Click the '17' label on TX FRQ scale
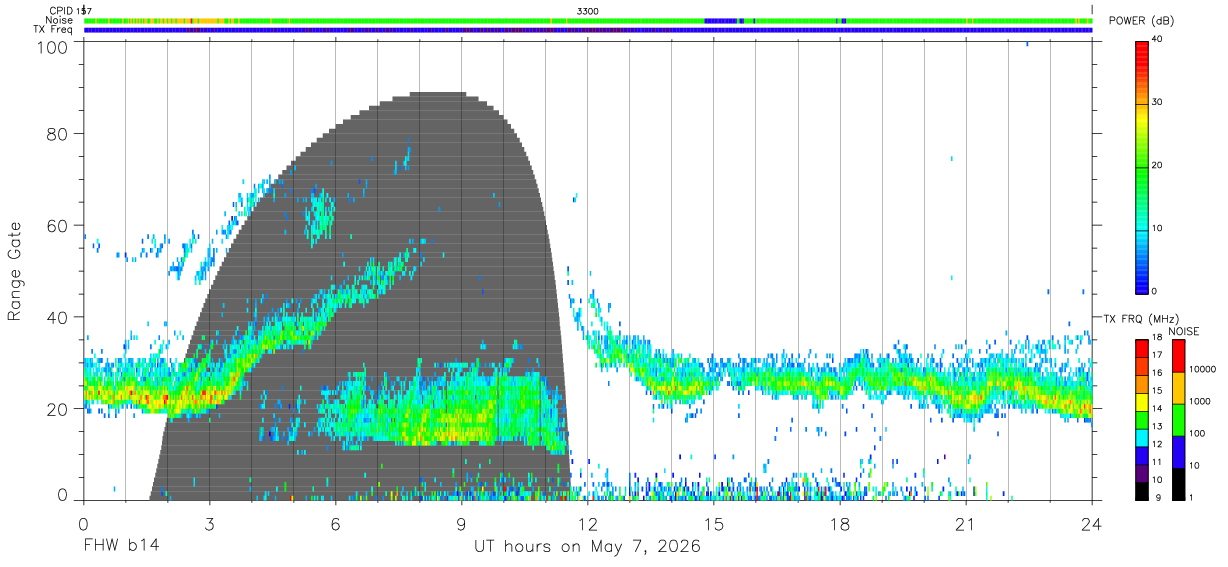1228x567 pixels. (1157, 355)
